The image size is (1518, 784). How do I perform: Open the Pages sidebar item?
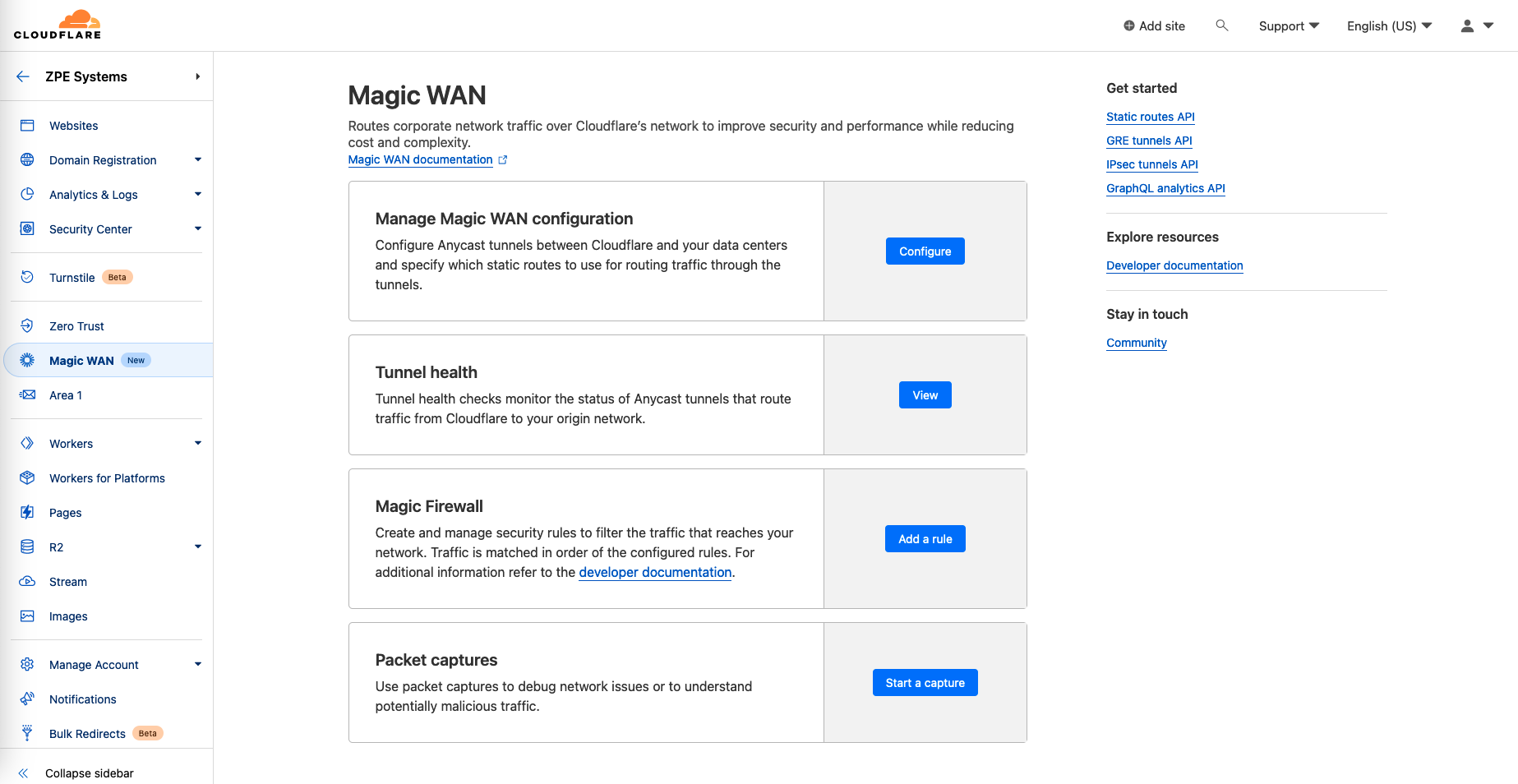tap(65, 513)
